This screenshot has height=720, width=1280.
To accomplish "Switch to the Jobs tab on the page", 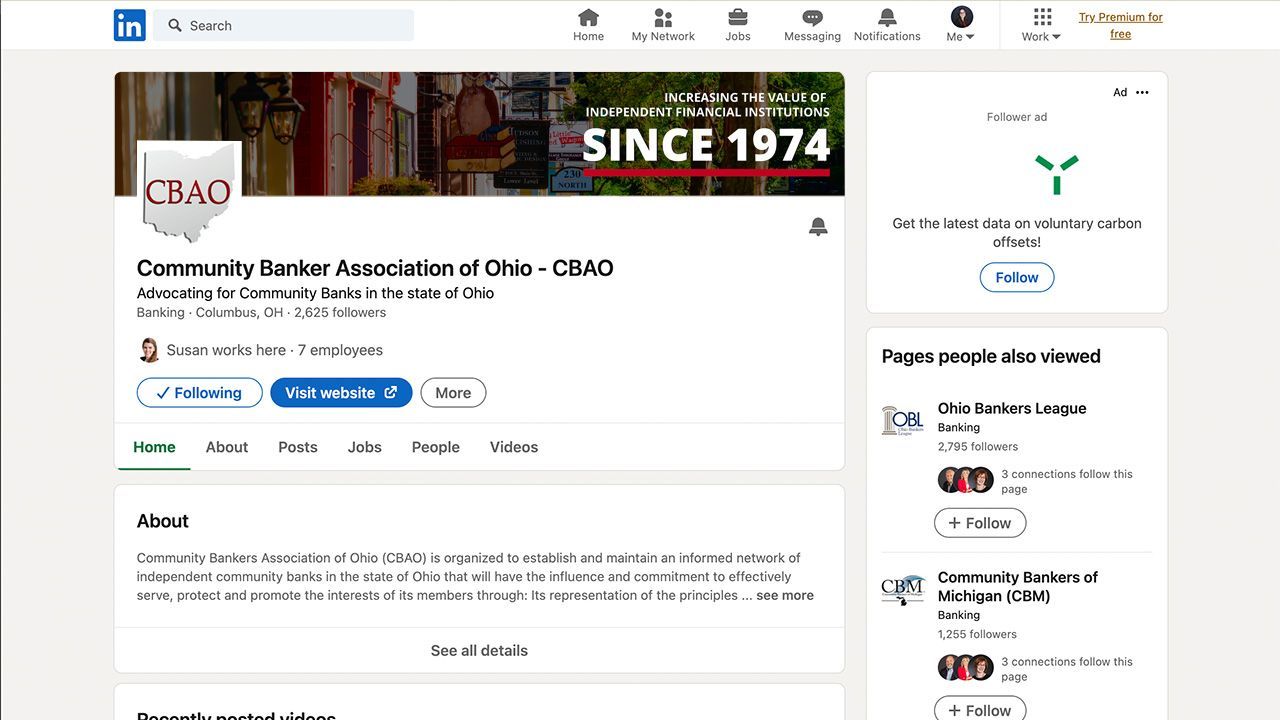I will point(365,447).
